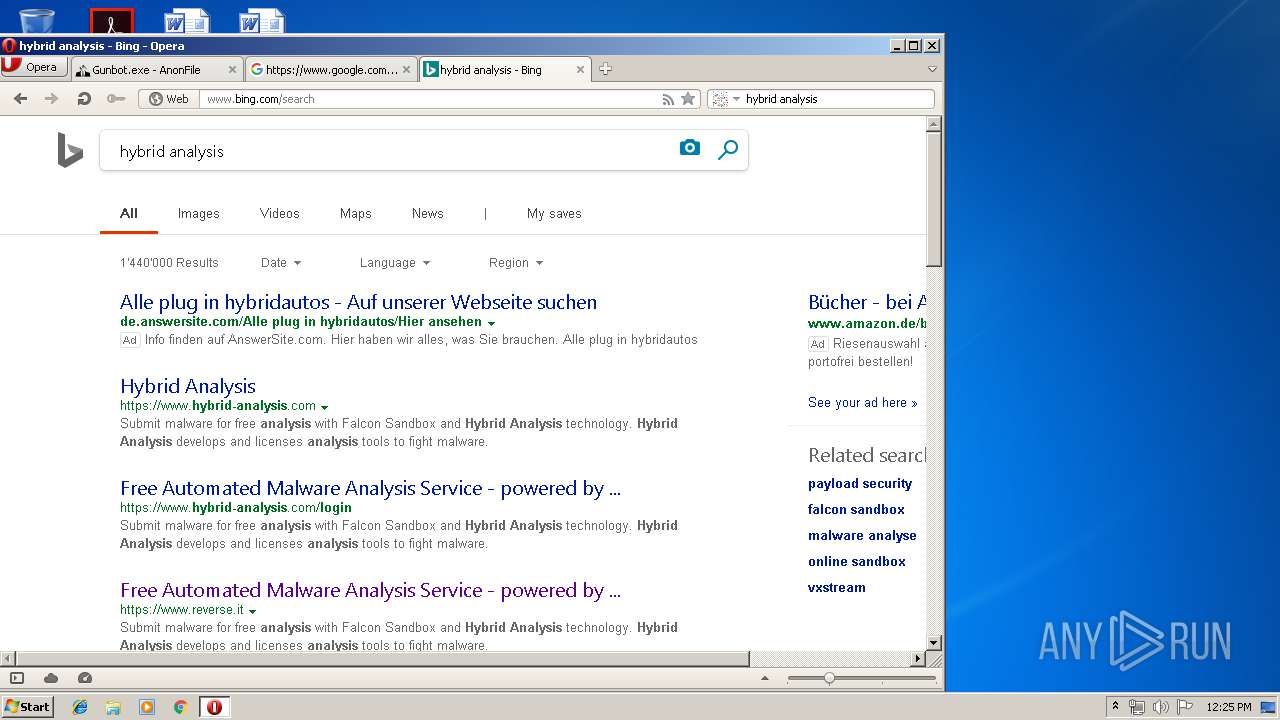Open the My saves tab
The height and width of the screenshot is (720, 1280).
[554, 213]
